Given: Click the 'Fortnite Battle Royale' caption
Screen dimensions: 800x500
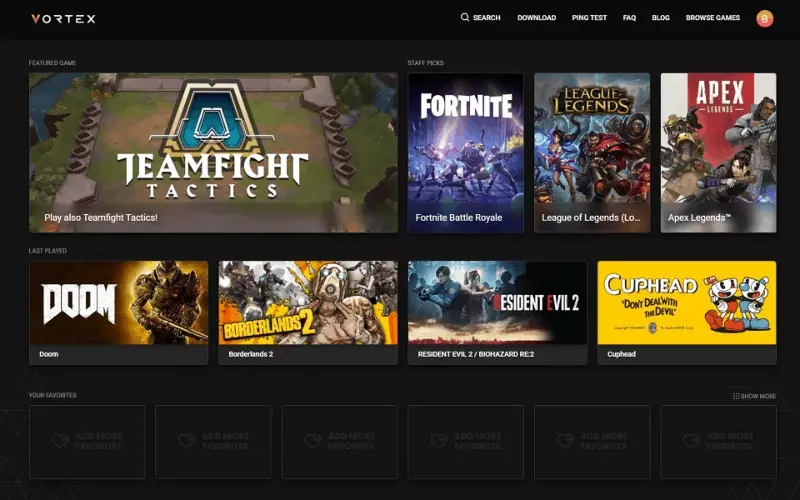Looking at the screenshot, I should point(459,217).
